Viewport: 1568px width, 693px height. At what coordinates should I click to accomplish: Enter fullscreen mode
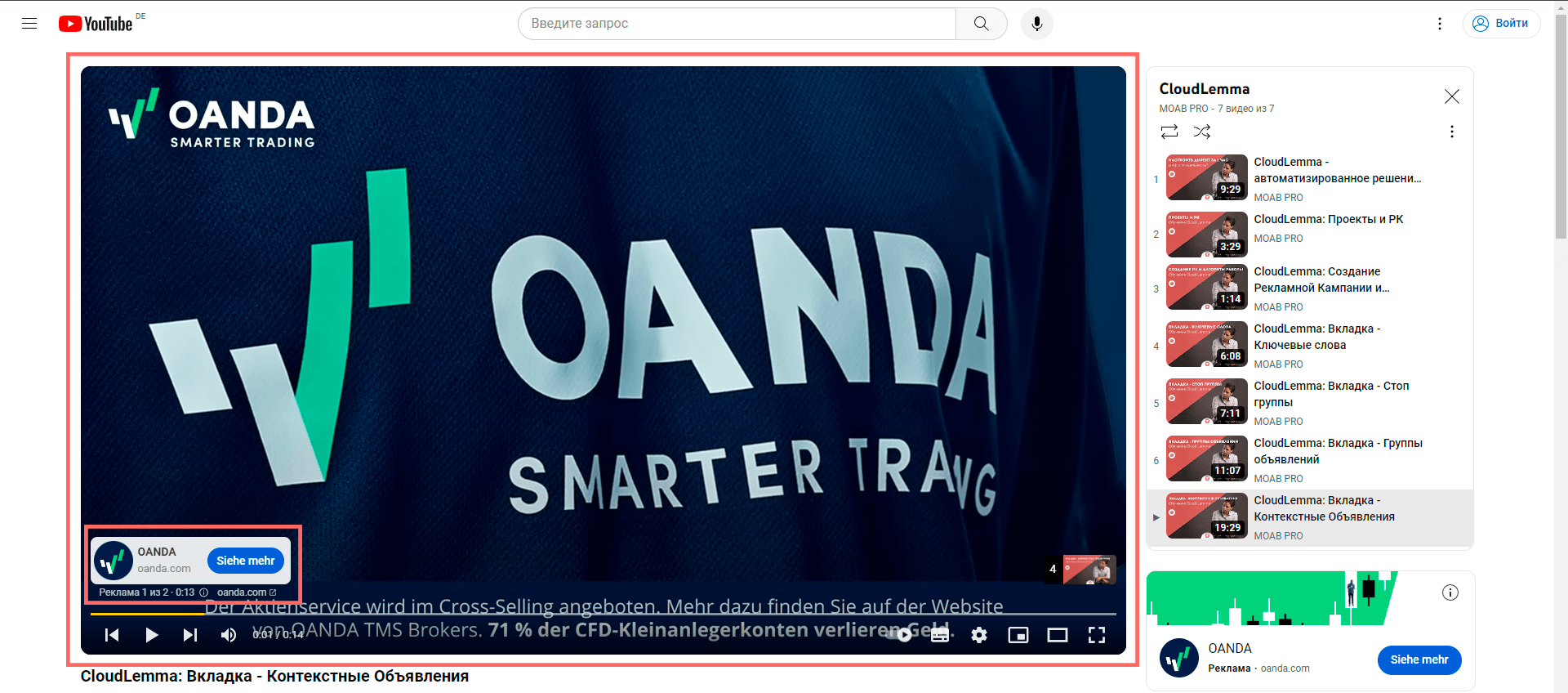point(1097,635)
